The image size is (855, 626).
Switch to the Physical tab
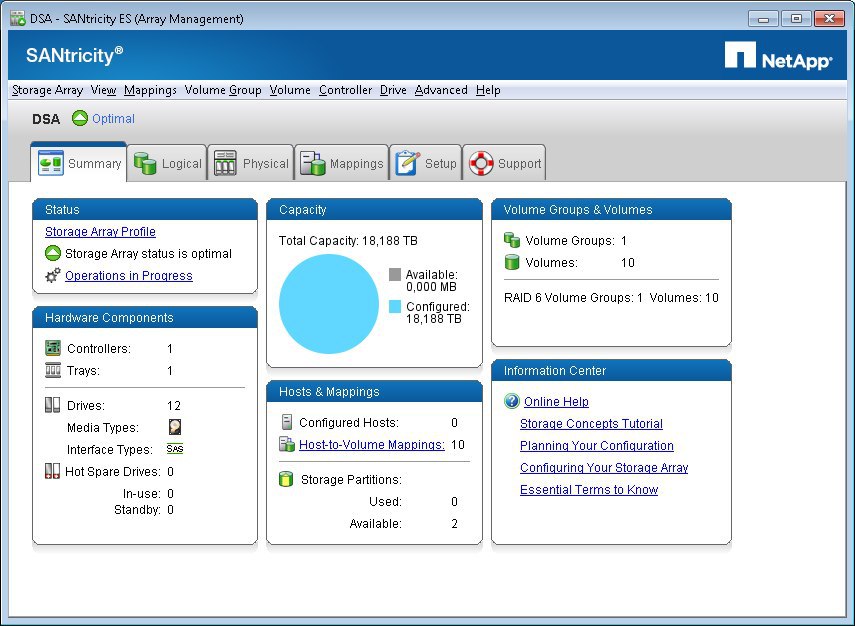251,163
